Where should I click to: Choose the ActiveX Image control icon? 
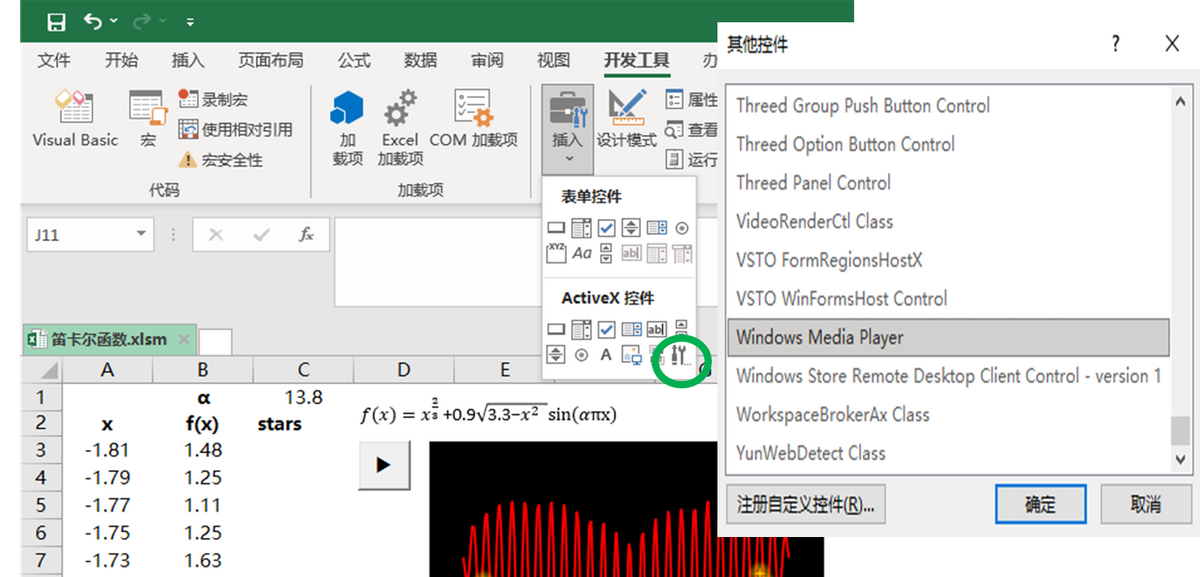[632, 354]
